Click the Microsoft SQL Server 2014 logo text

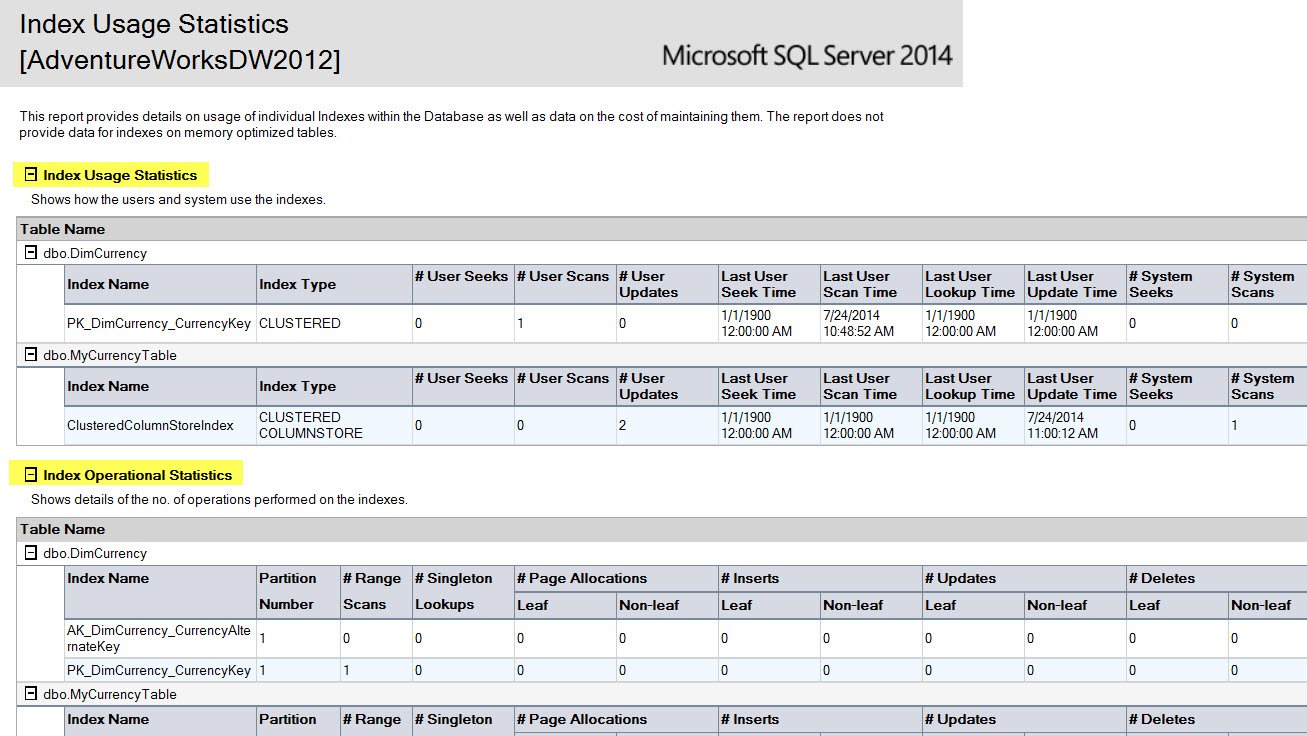807,56
